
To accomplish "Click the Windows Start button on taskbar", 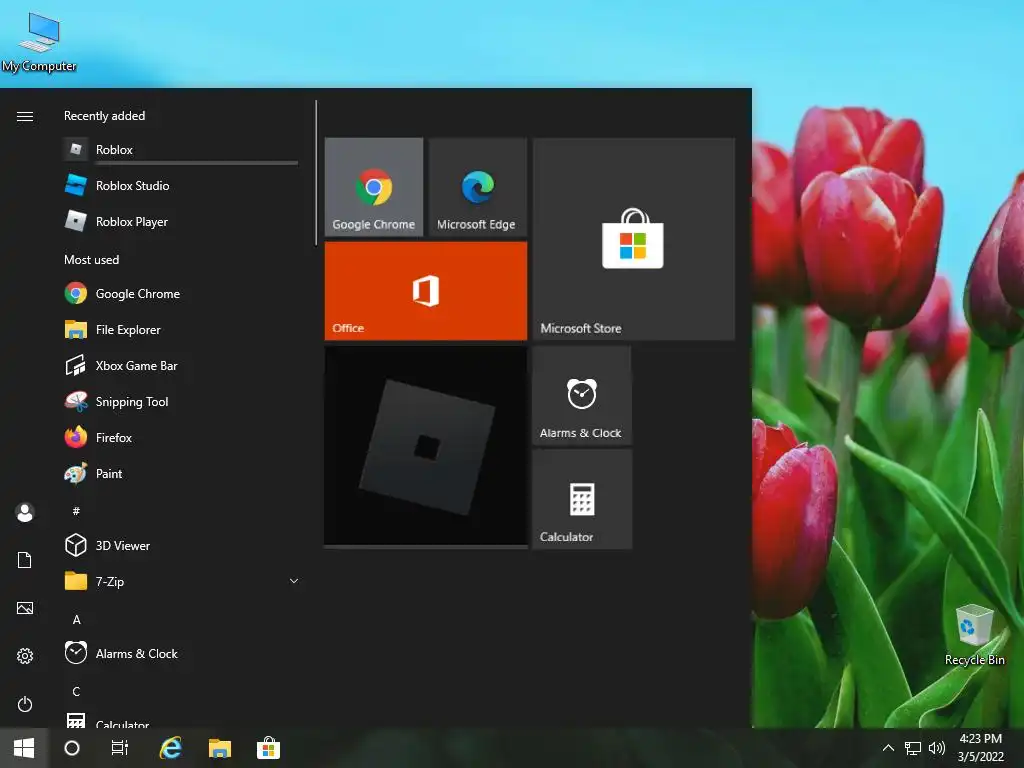I will tap(24, 748).
